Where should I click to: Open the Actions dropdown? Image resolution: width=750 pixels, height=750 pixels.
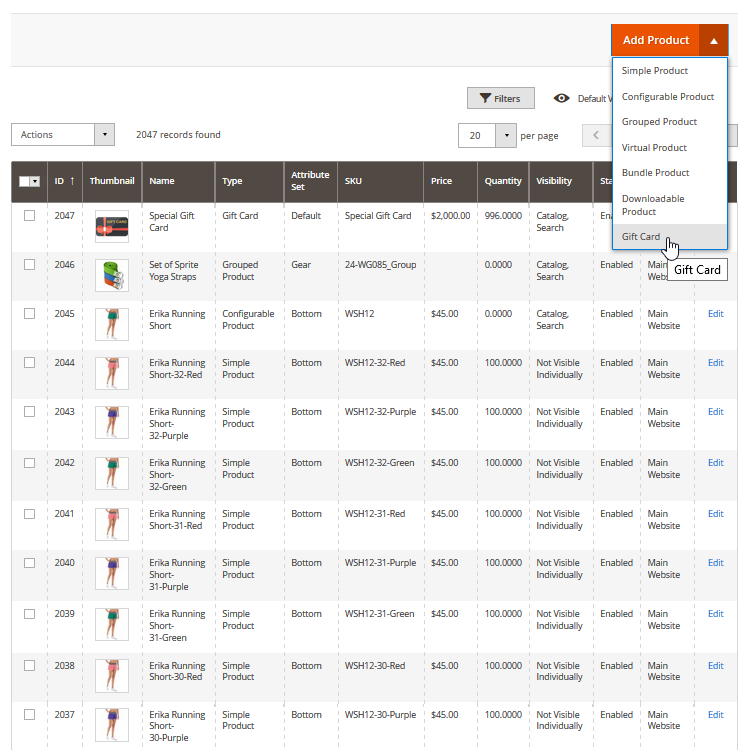point(62,135)
